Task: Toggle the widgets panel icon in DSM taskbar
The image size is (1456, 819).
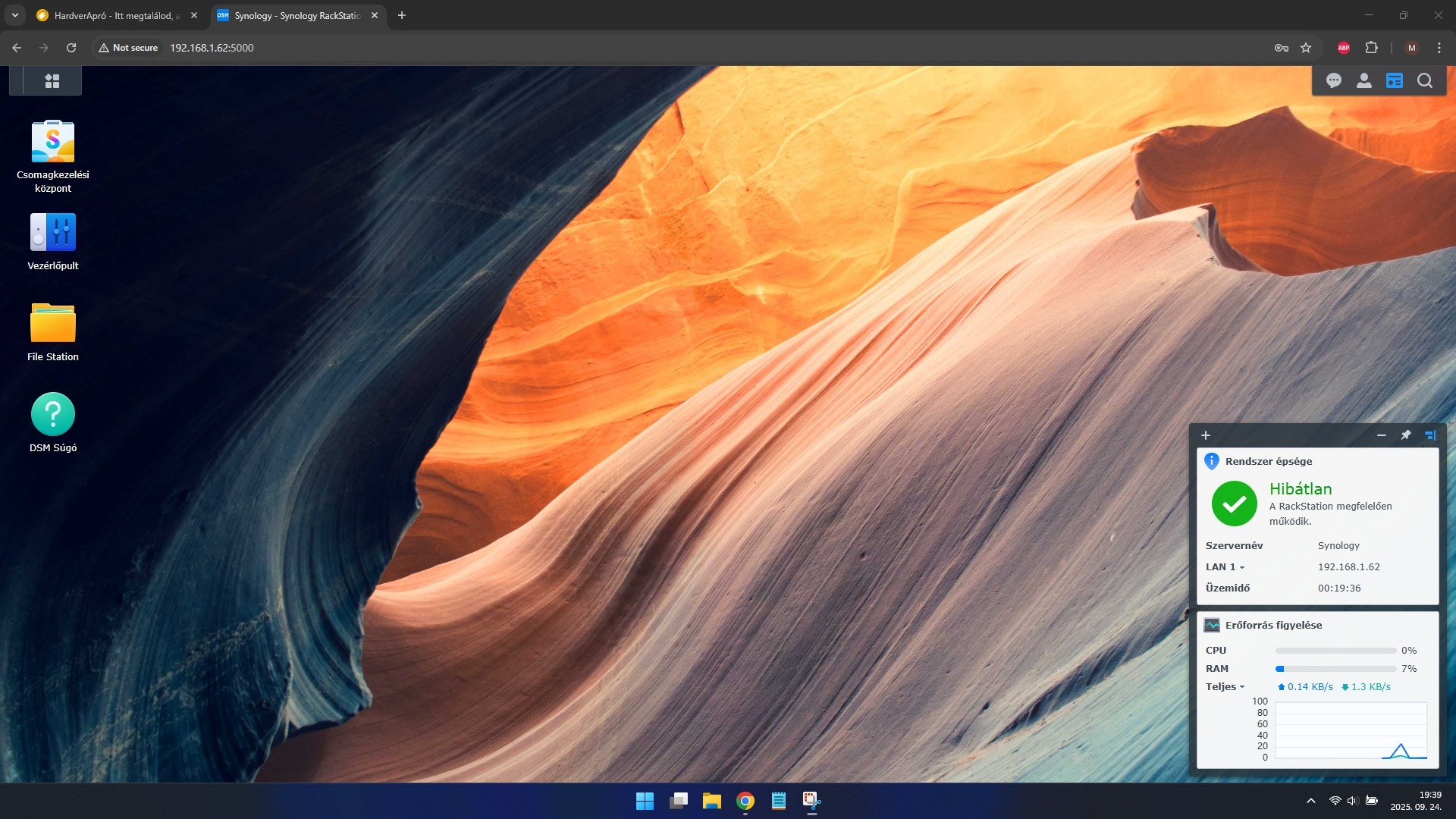Action: [1394, 80]
